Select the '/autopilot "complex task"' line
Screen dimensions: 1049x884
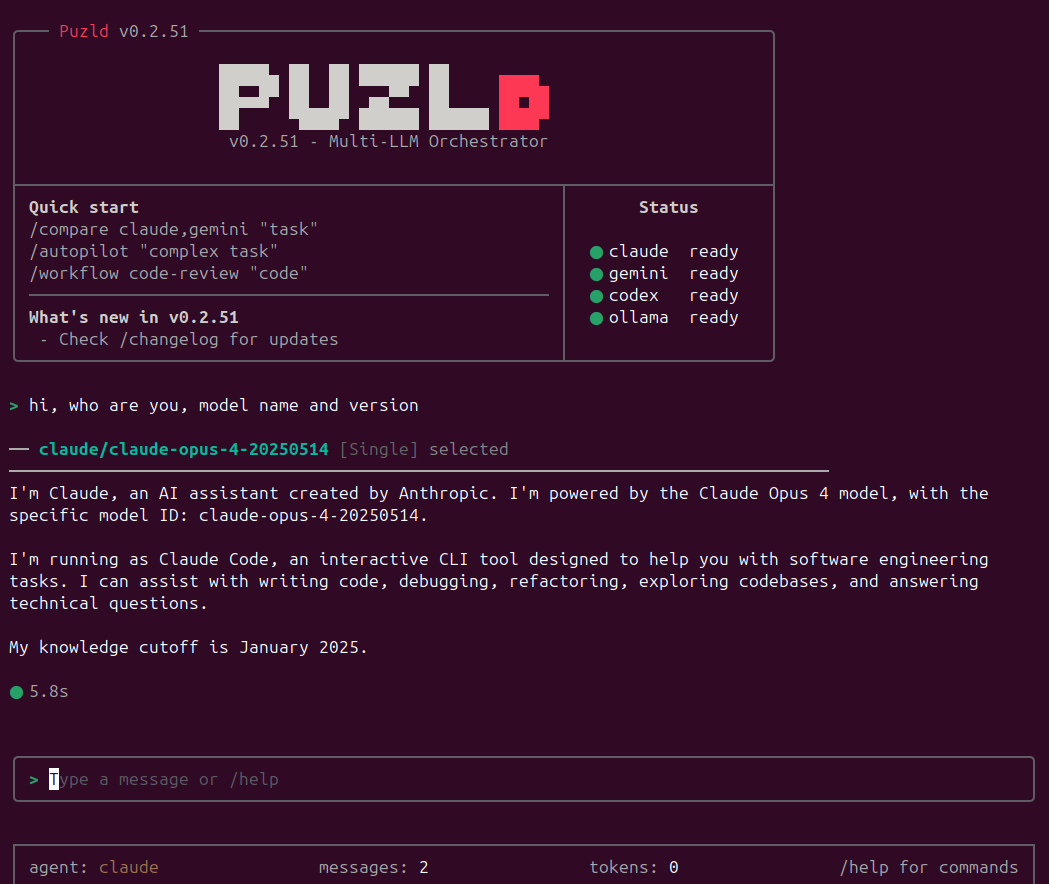click(153, 252)
